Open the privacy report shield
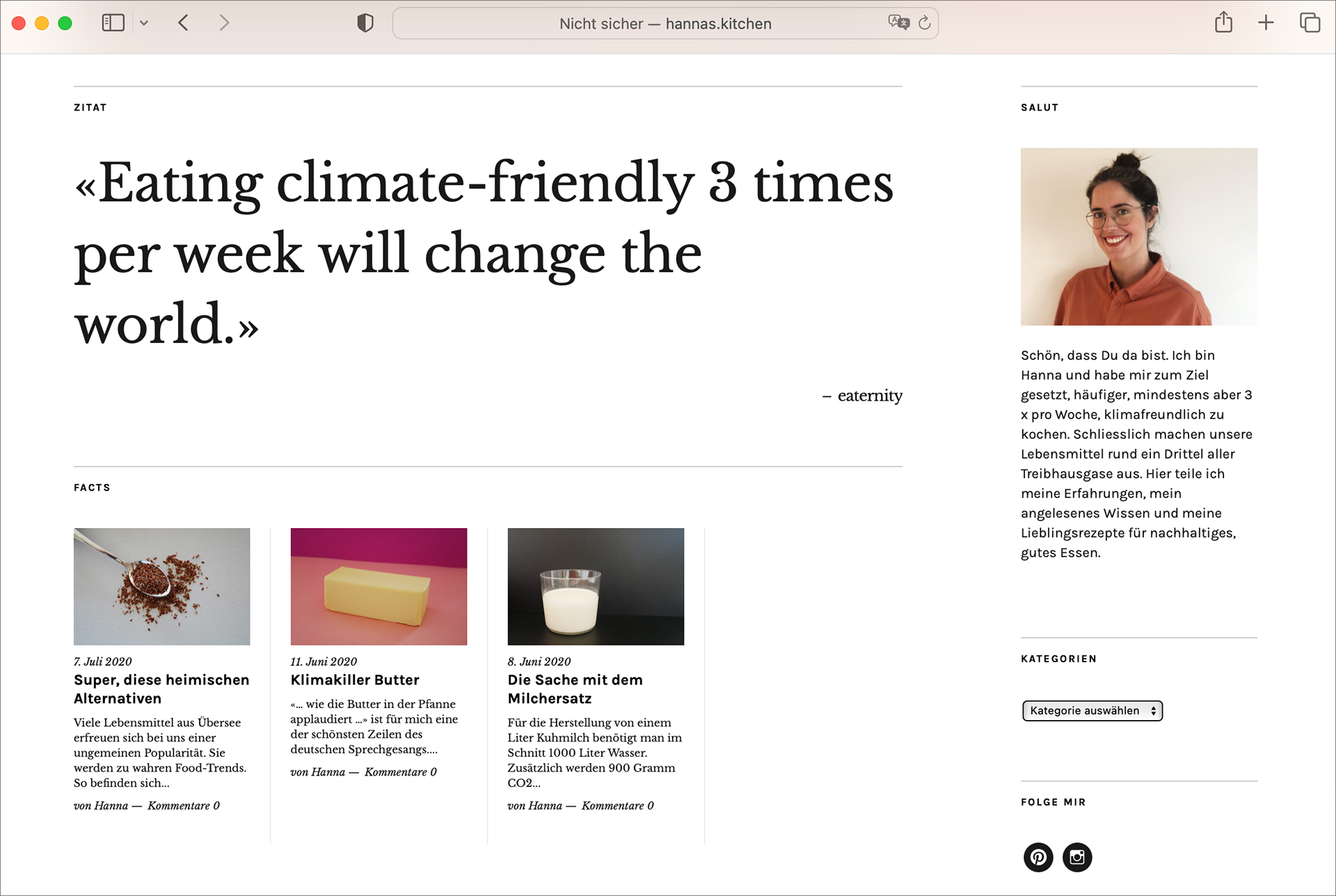 (365, 23)
